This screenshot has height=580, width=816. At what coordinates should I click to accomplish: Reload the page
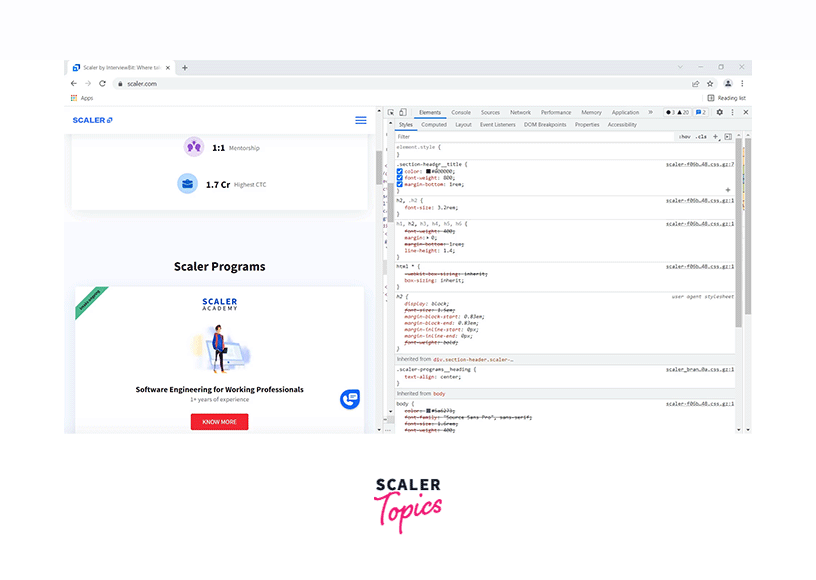(x=102, y=84)
